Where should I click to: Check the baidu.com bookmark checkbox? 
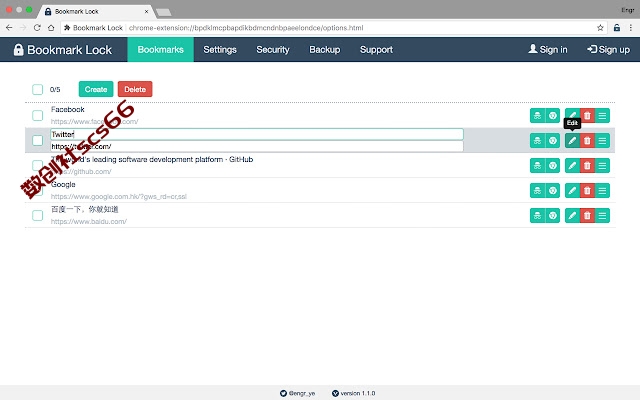tap(38, 216)
